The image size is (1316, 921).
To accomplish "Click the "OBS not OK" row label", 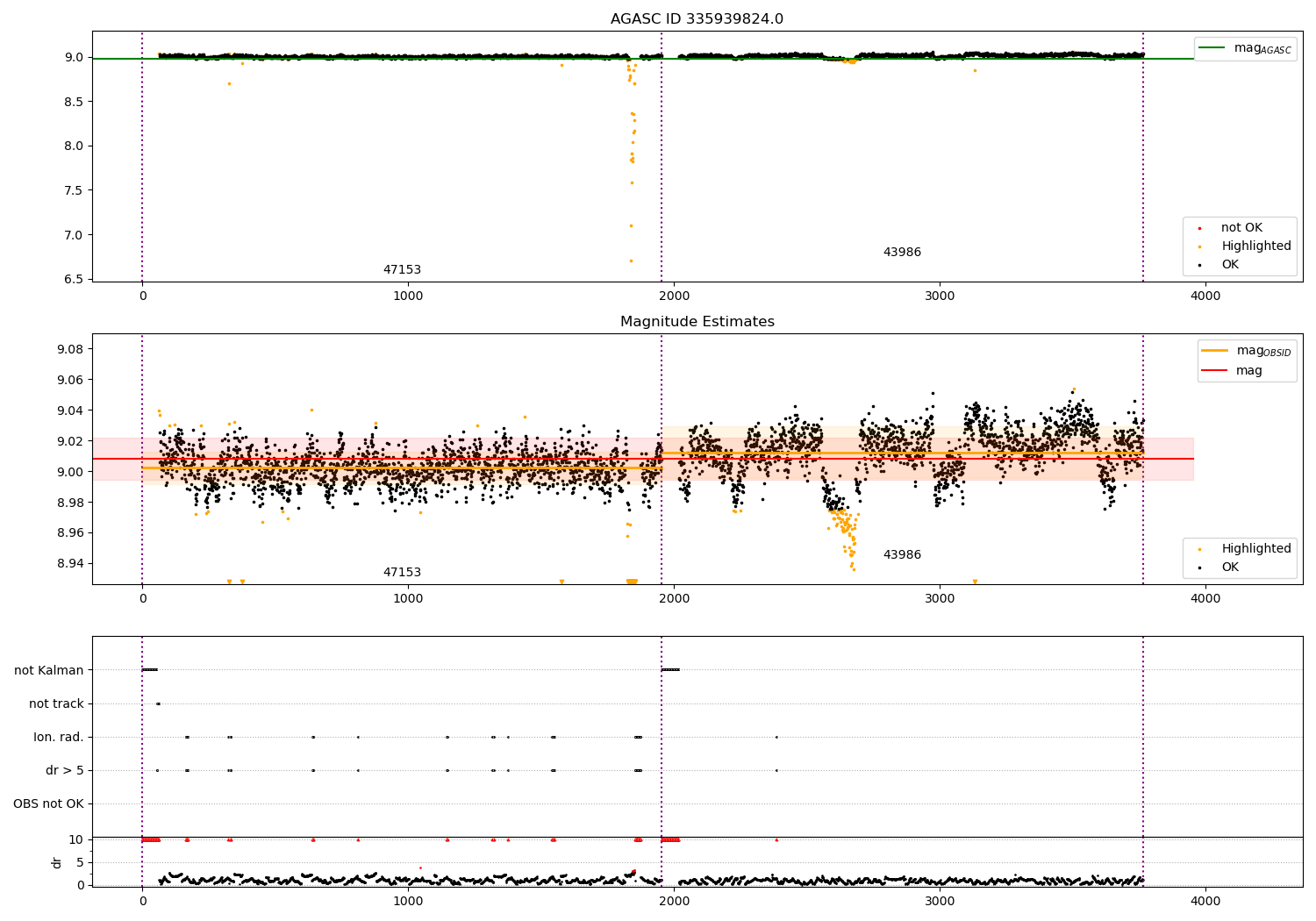I will pyautogui.click(x=48, y=804).
